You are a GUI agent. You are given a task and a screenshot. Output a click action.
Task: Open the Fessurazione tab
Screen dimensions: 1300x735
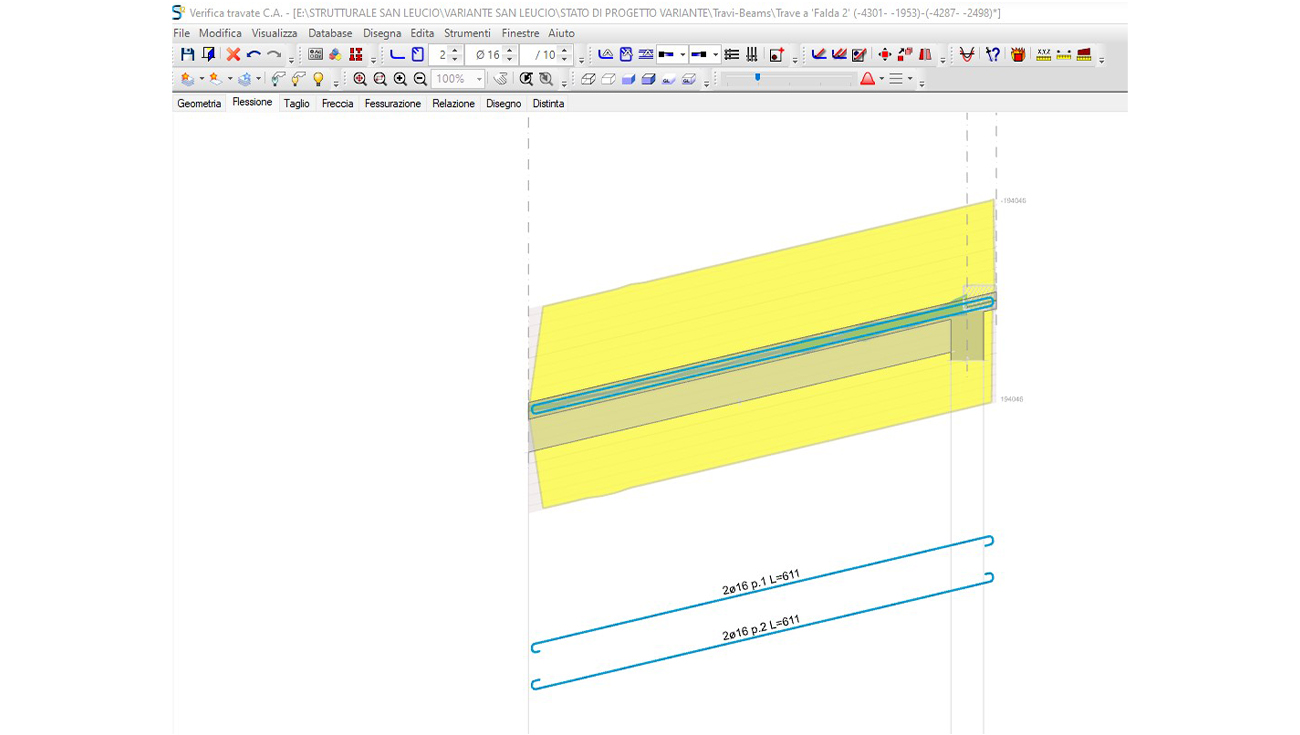click(x=392, y=103)
